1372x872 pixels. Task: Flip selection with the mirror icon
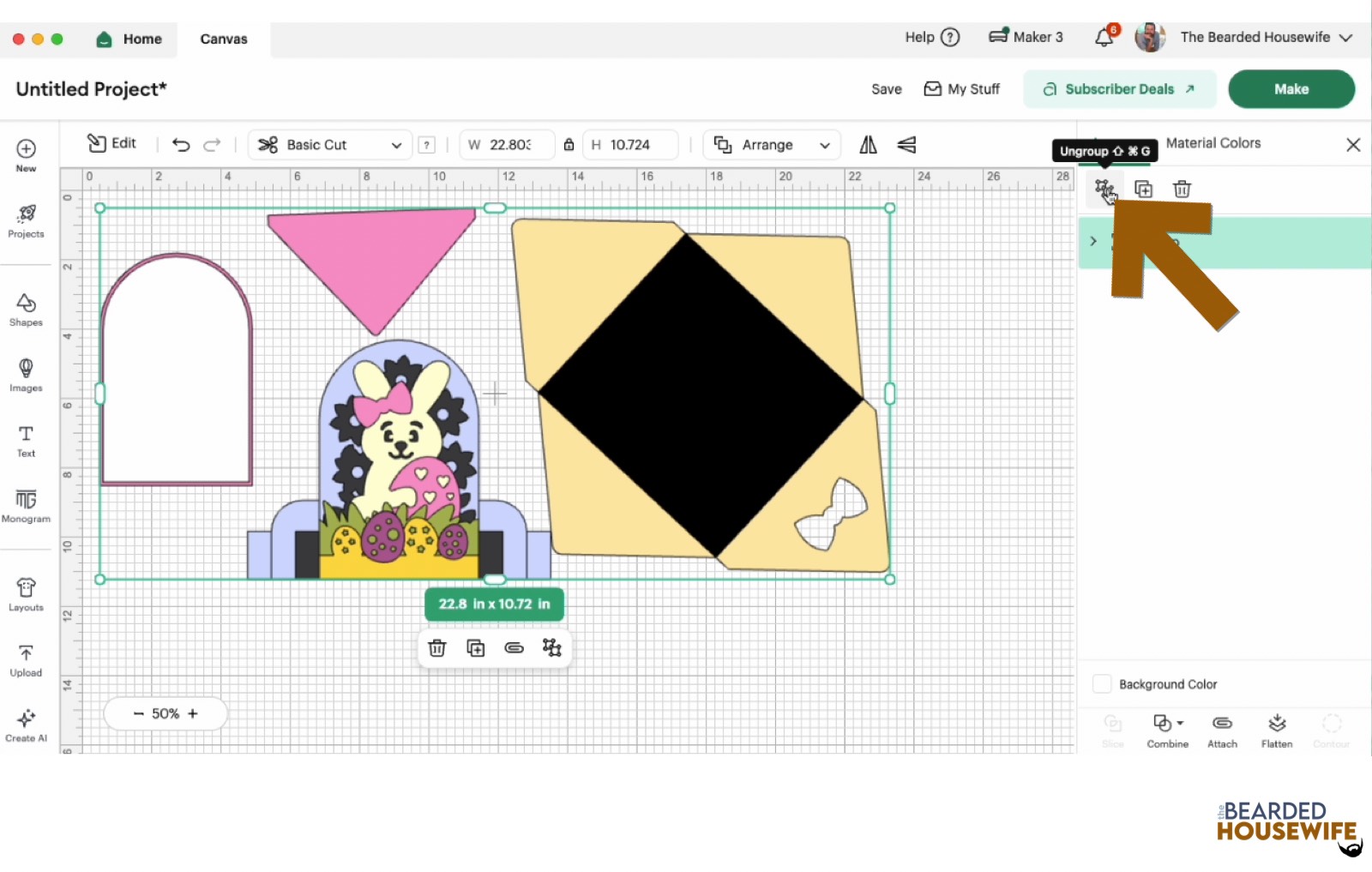pos(868,145)
